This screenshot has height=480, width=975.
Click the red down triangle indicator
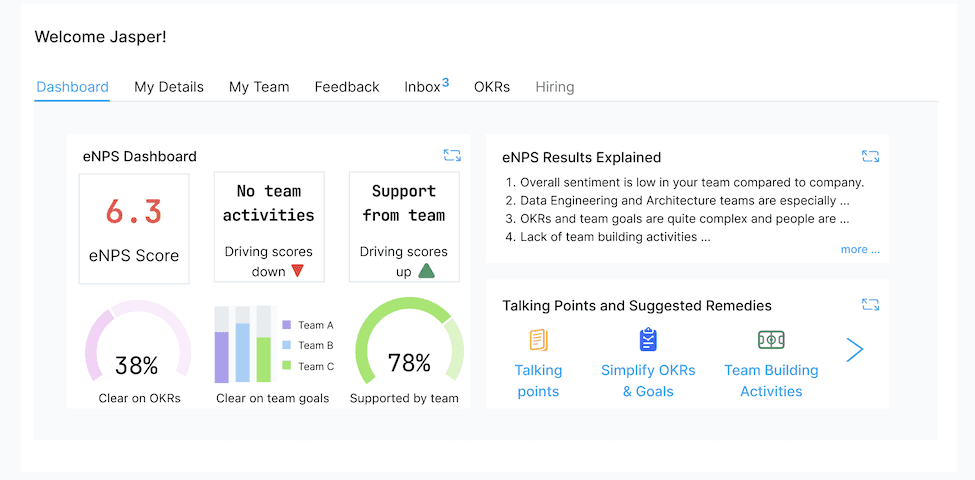(297, 271)
